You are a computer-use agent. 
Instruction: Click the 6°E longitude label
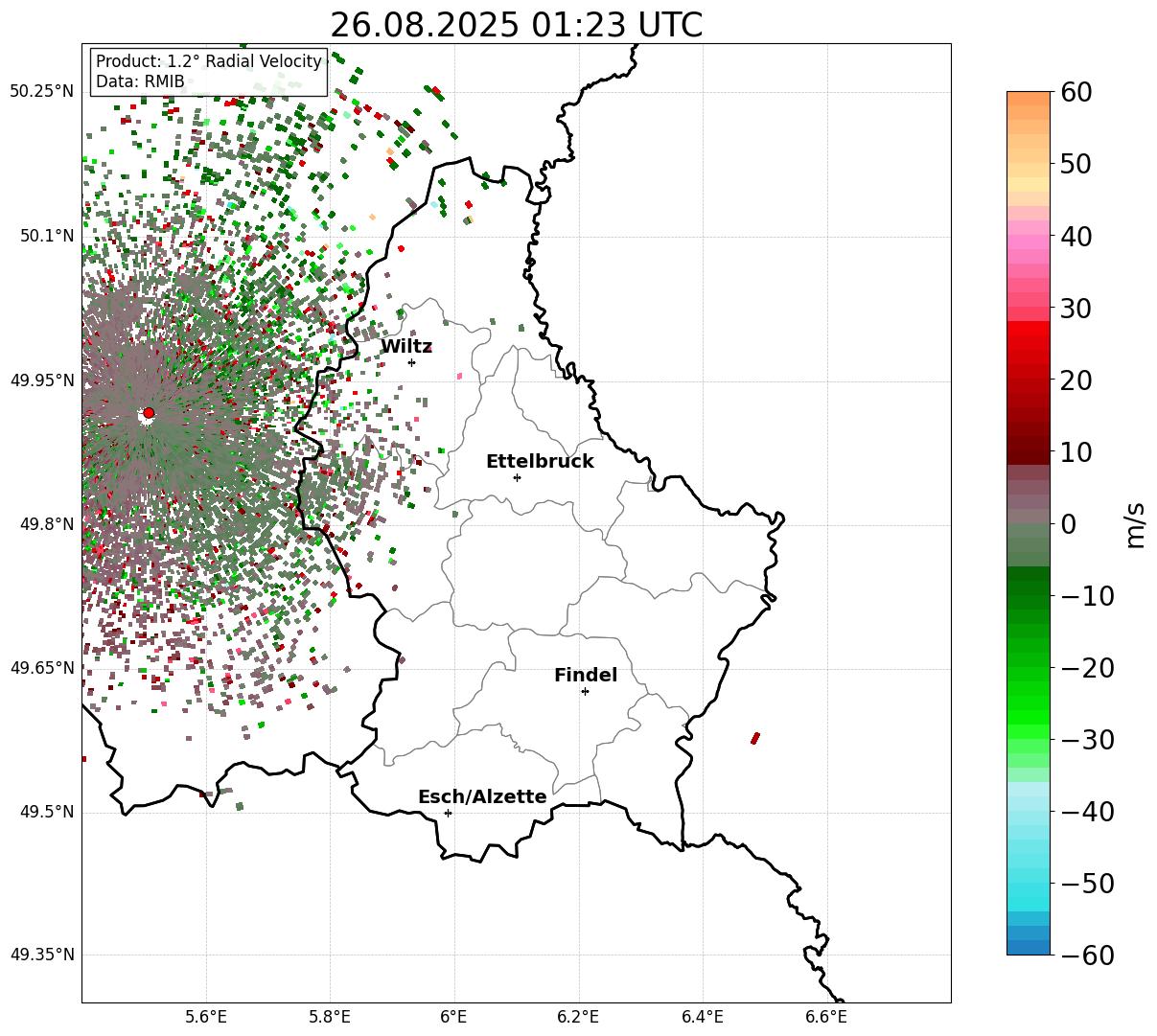454,1018
